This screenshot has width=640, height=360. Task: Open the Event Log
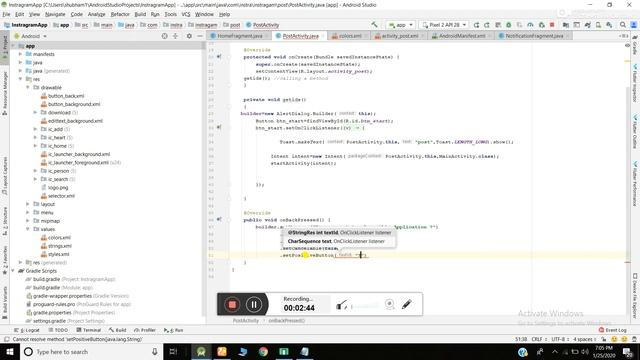613,330
